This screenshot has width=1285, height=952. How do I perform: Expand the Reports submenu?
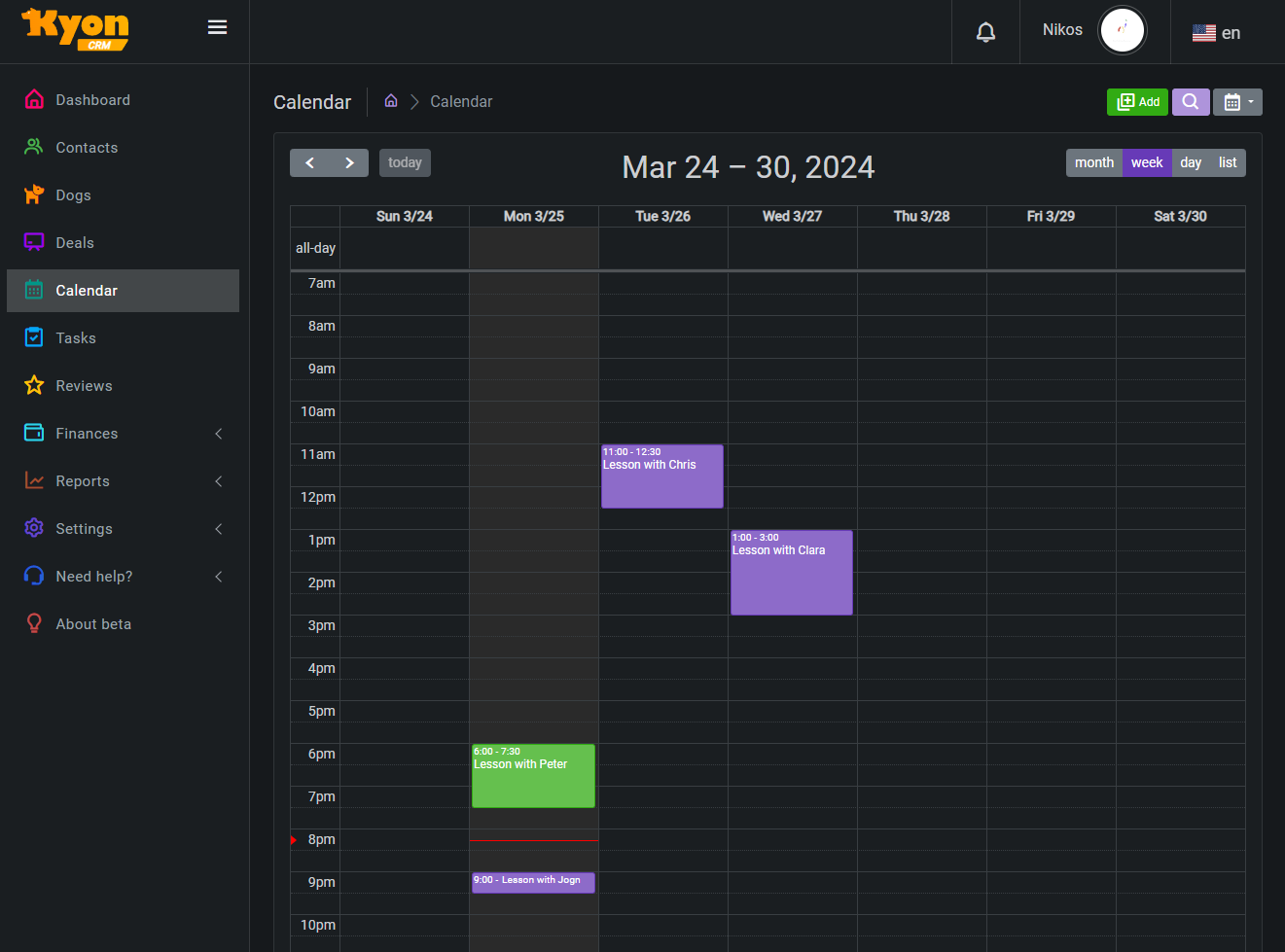[83, 481]
